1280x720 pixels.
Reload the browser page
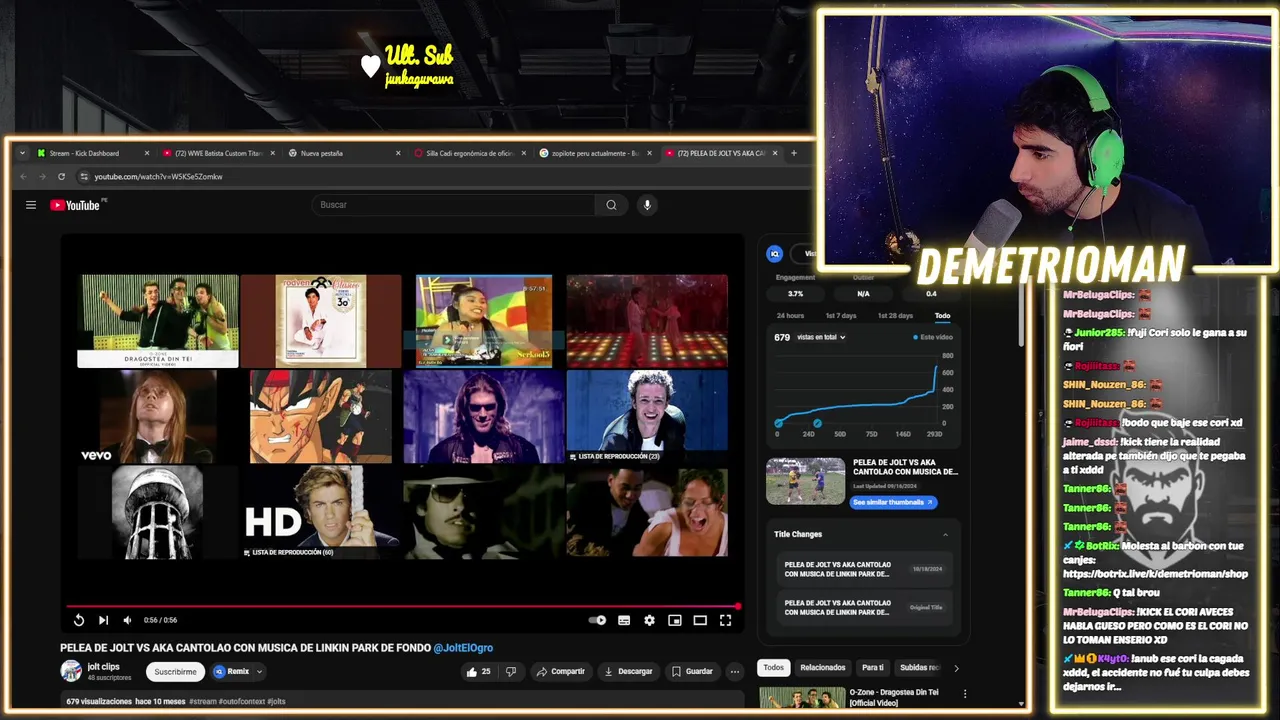(x=61, y=176)
